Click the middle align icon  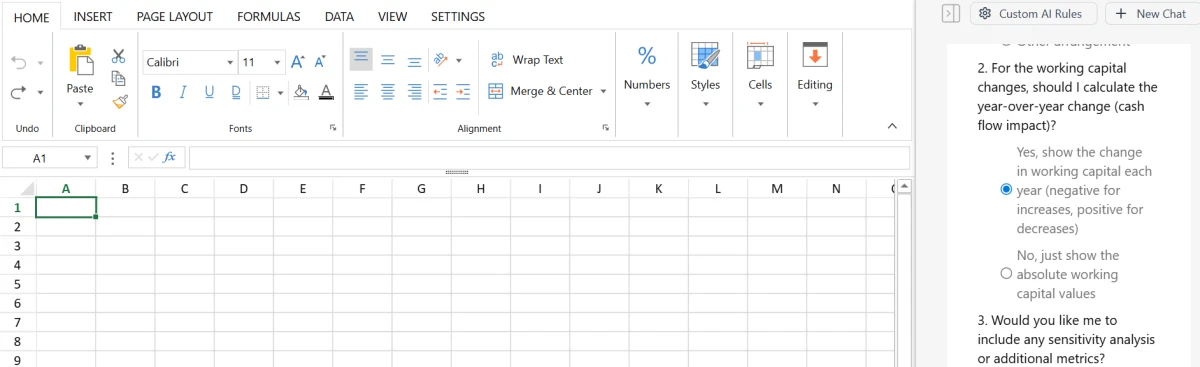click(x=388, y=60)
